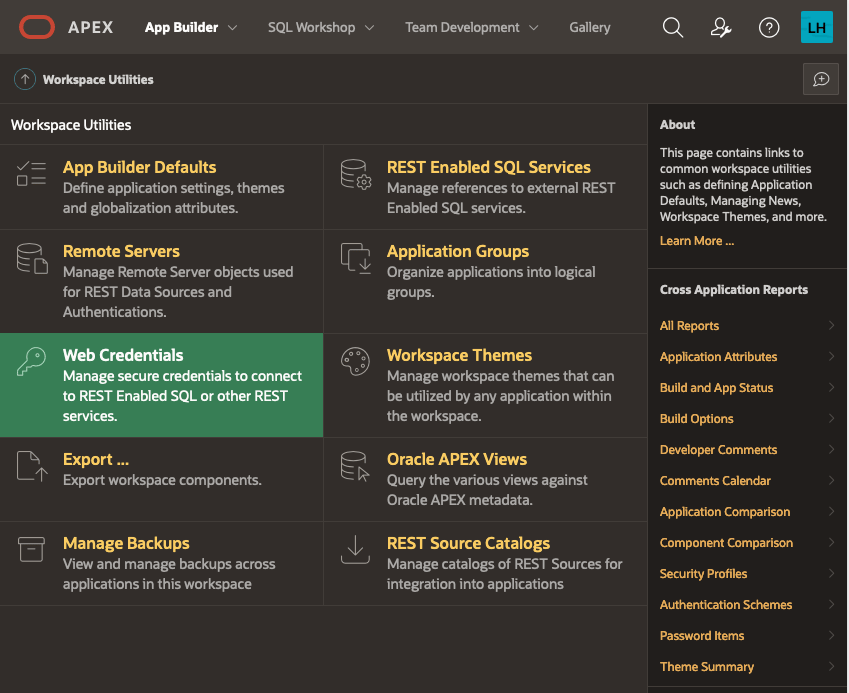
Task: Click the Remote Servers database icon
Action: click(x=31, y=259)
